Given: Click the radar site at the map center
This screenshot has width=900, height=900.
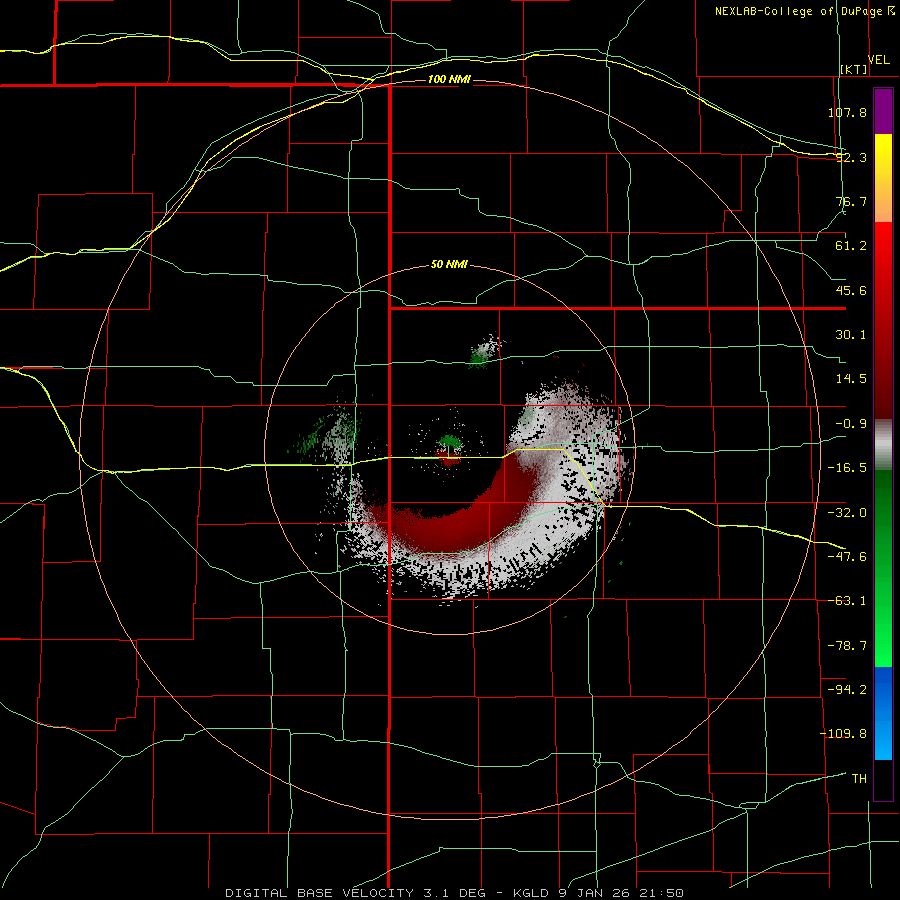Looking at the screenshot, I should (449, 451).
